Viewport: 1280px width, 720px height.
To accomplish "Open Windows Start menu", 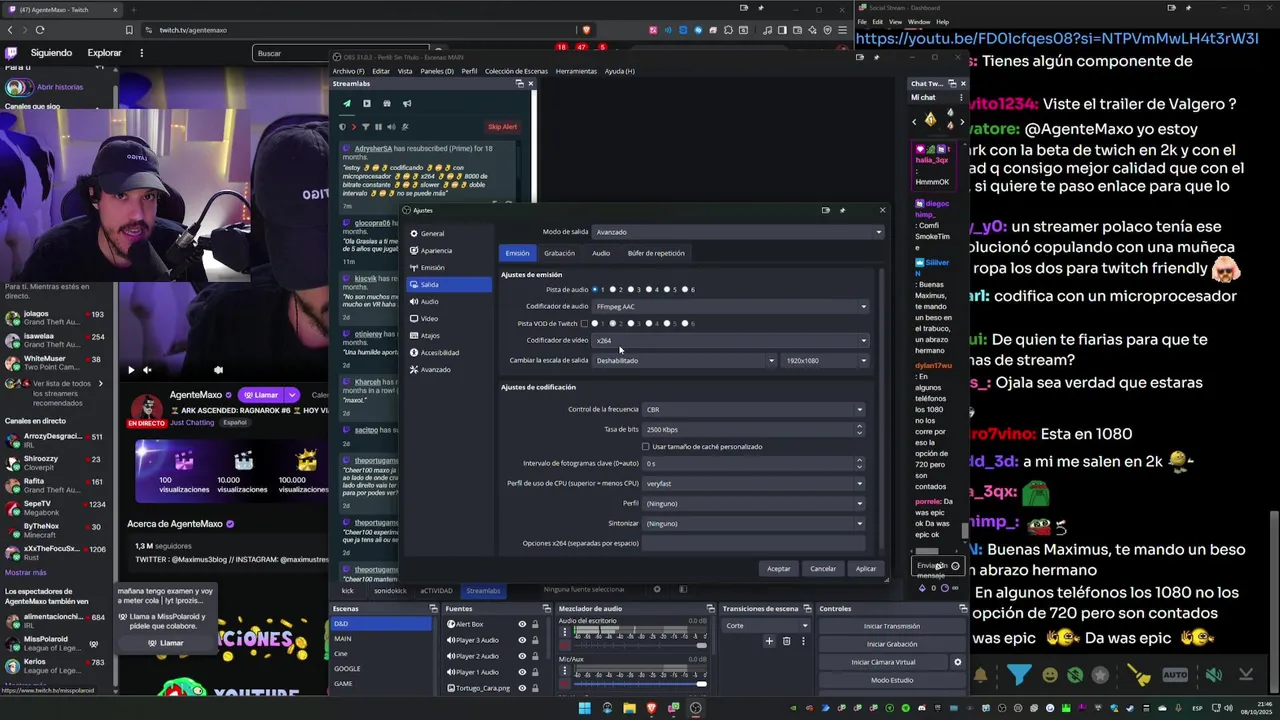I will pos(584,708).
